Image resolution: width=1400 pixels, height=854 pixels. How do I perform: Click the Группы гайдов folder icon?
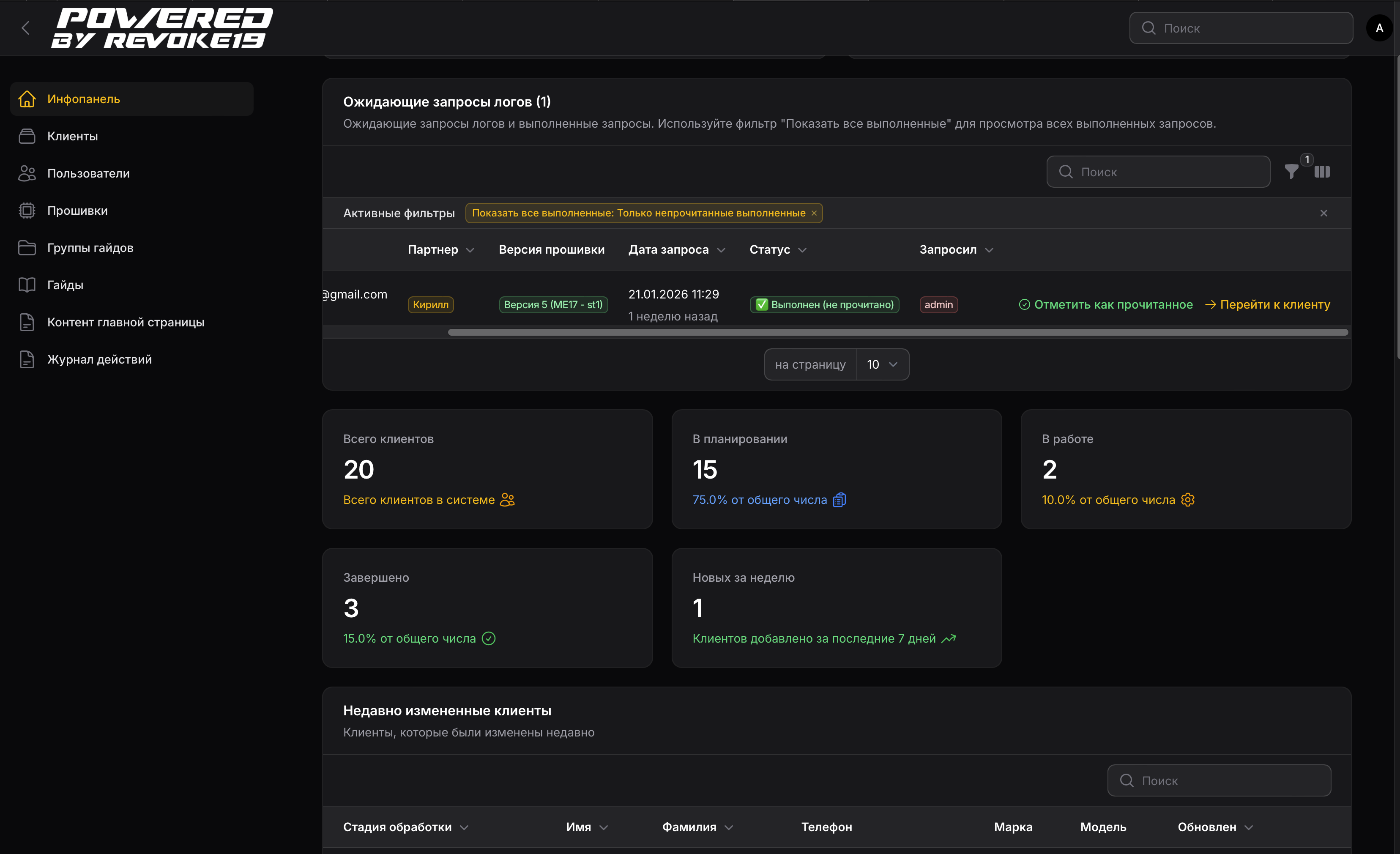27,248
